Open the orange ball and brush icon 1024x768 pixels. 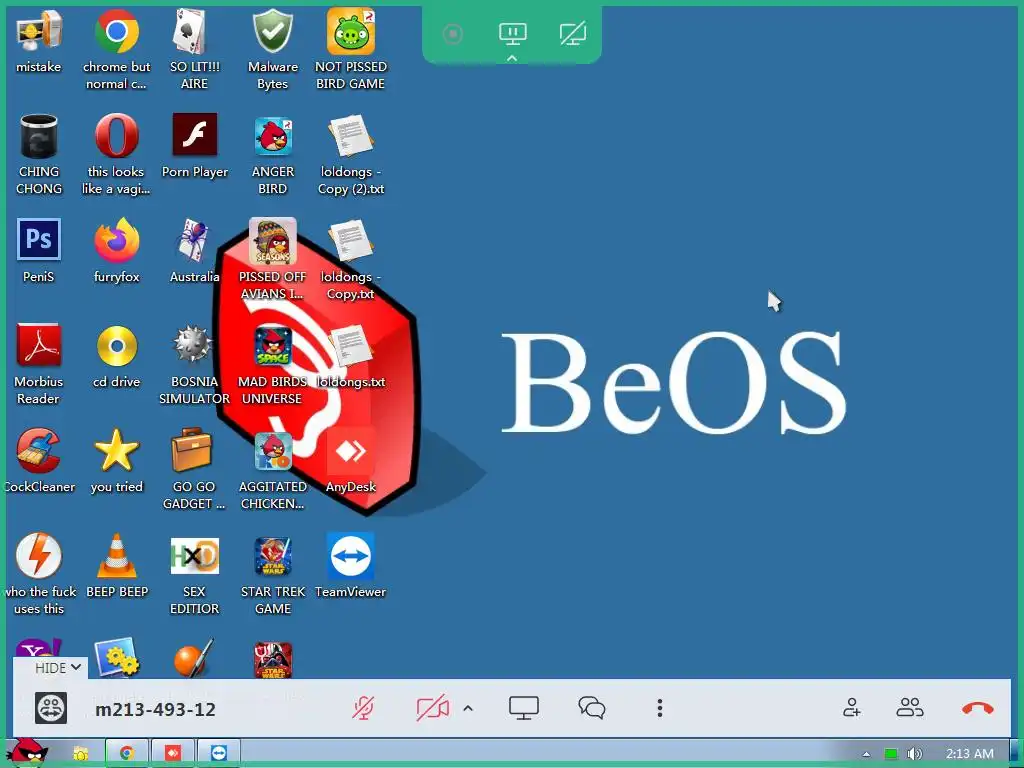pyautogui.click(x=194, y=658)
